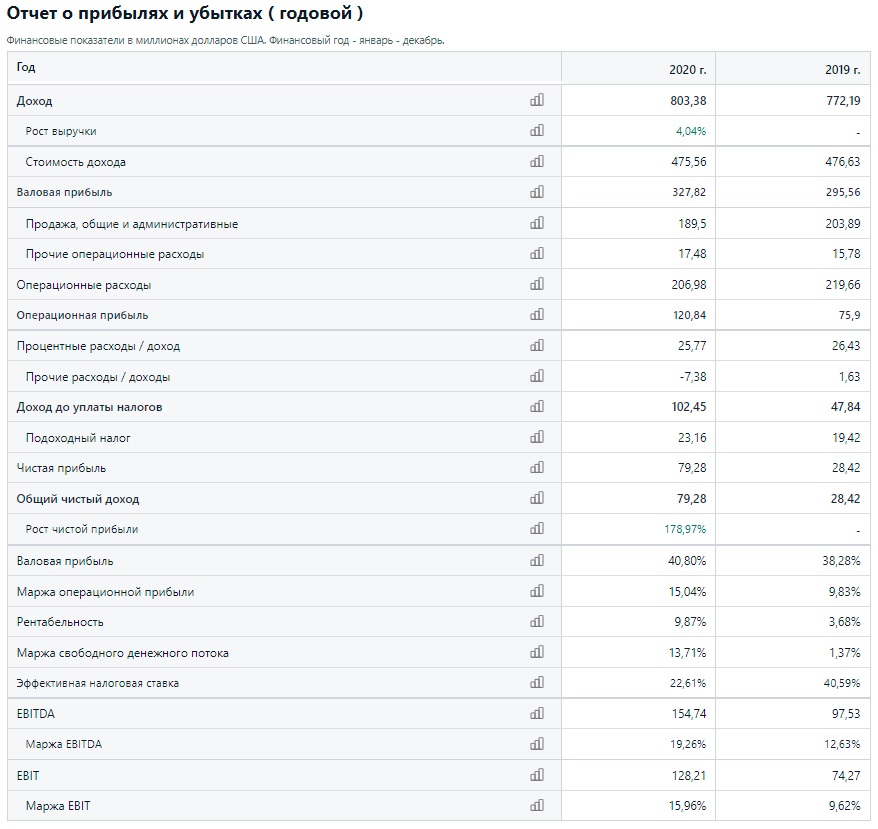View chart for Доход до уплаты налогов

[x=537, y=406]
